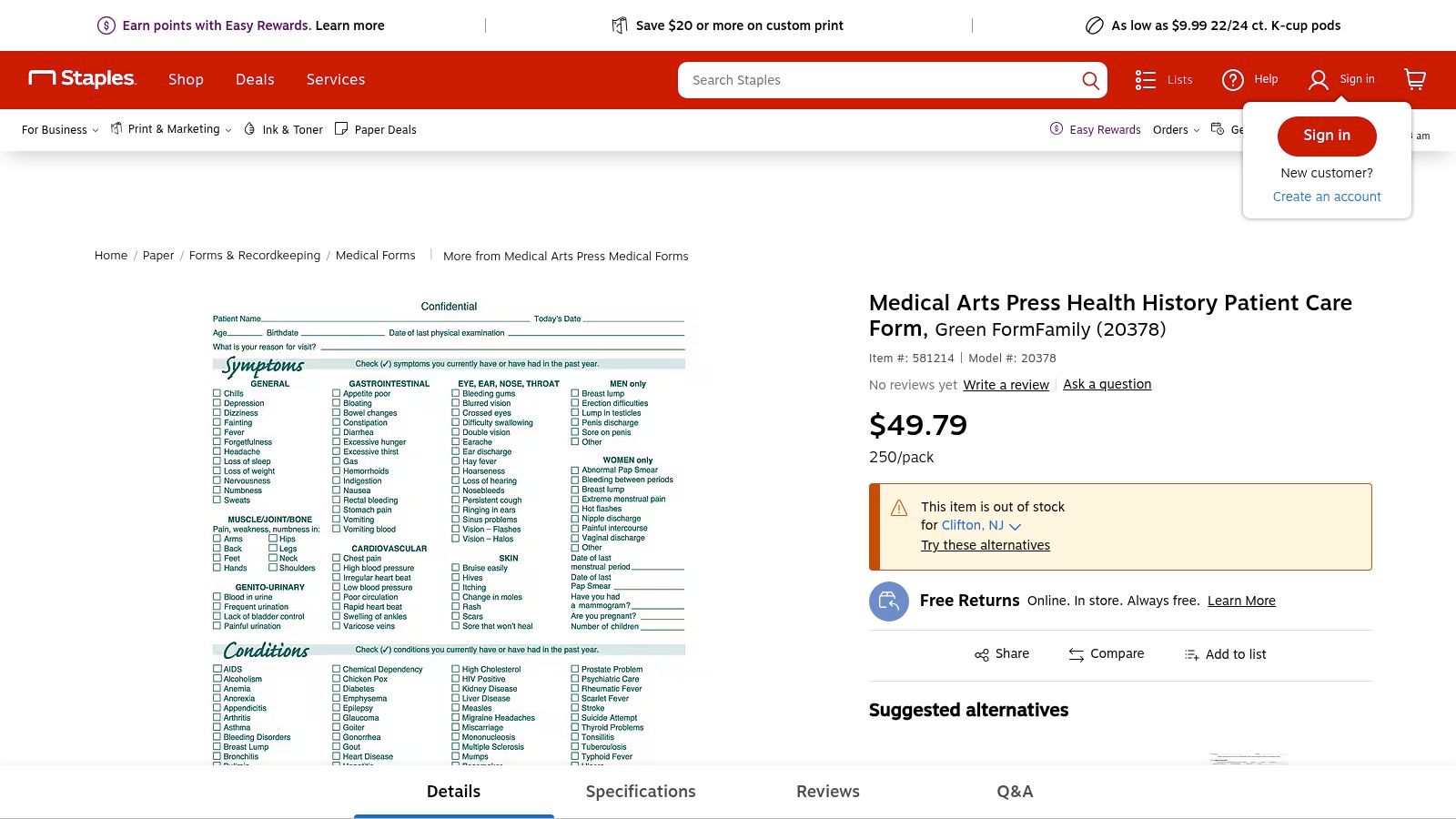Click the Share icon
This screenshot has height=819, width=1456.
point(982,654)
